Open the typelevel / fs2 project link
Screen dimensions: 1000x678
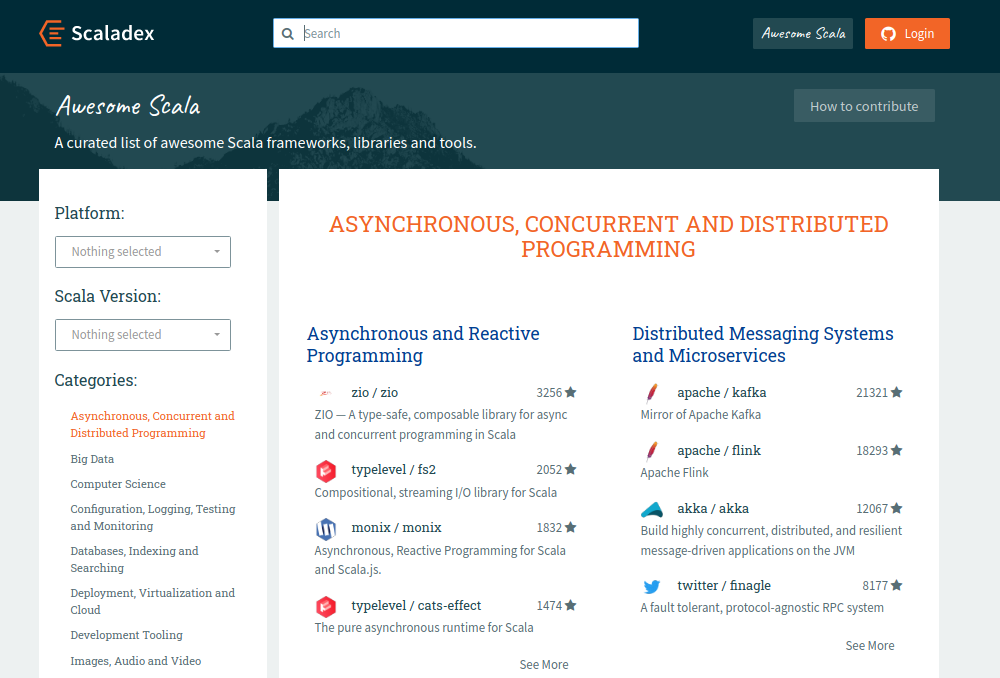[x=393, y=470]
